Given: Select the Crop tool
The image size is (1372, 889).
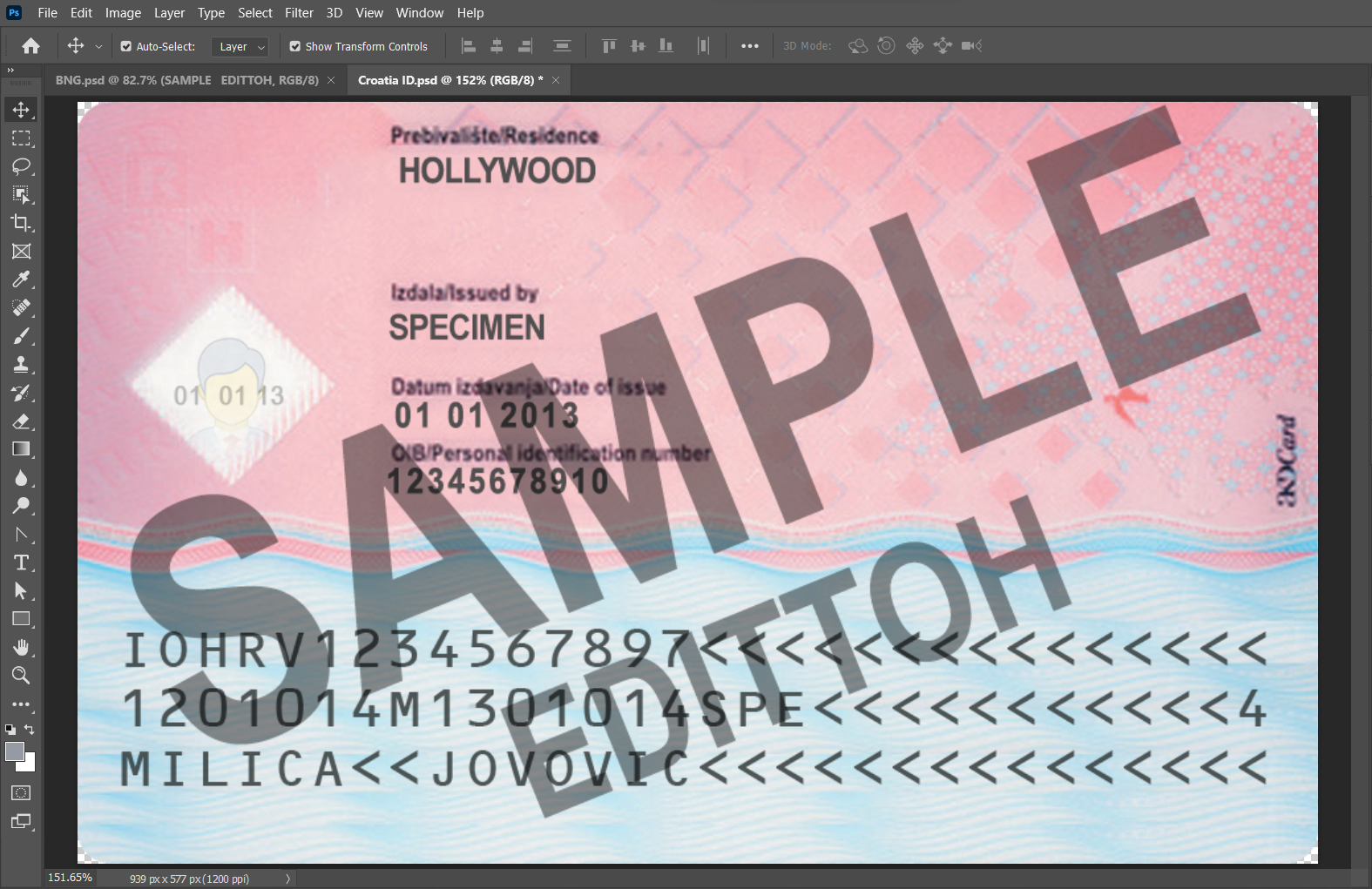Looking at the screenshot, I should (21, 223).
